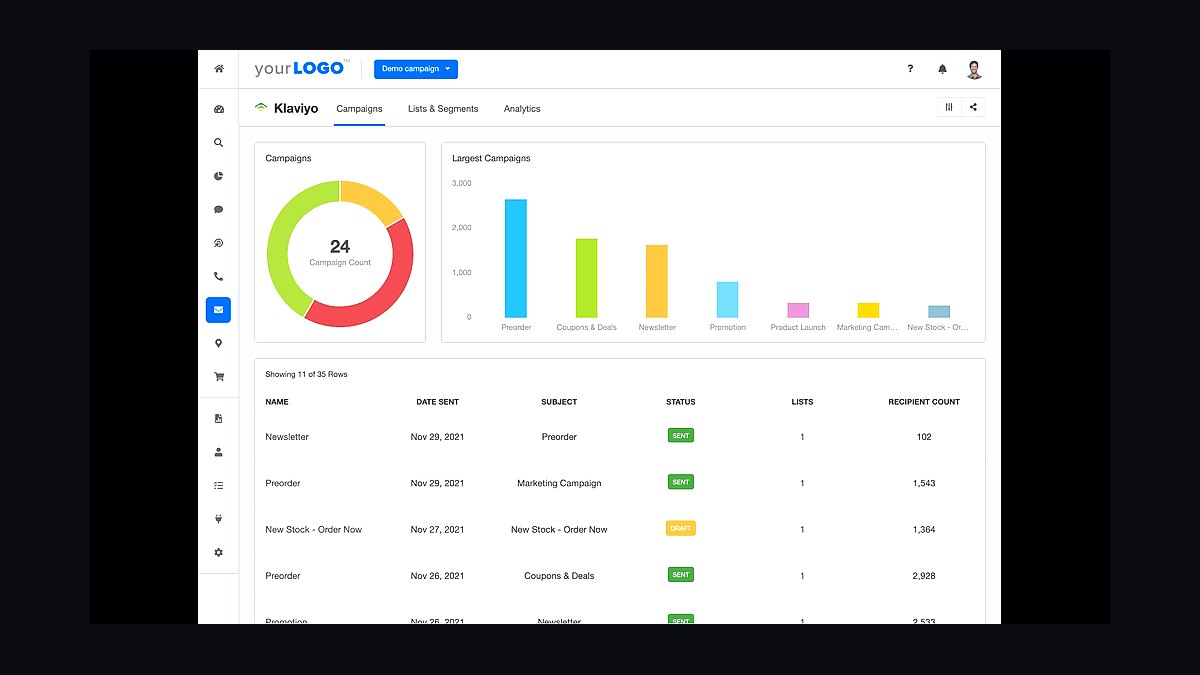The width and height of the screenshot is (1200, 675).
Task: Click SENT badge in Newsletter row
Action: 681,436
